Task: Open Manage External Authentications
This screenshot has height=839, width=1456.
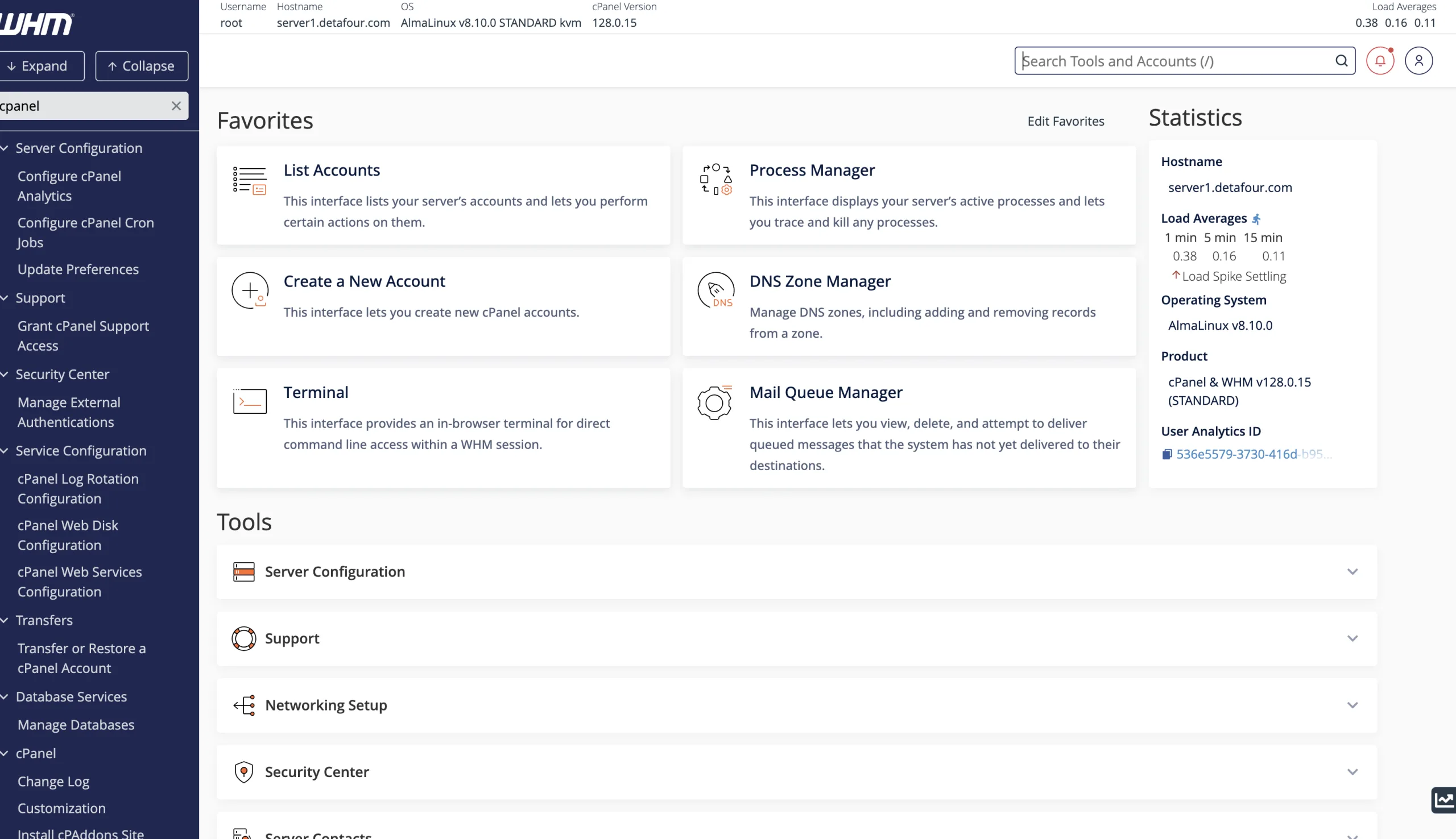Action: pos(69,413)
